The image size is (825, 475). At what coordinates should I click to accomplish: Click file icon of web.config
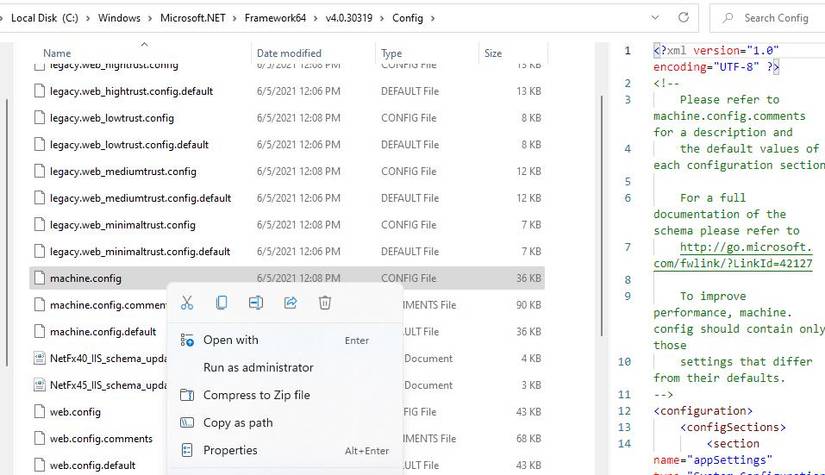point(39,411)
